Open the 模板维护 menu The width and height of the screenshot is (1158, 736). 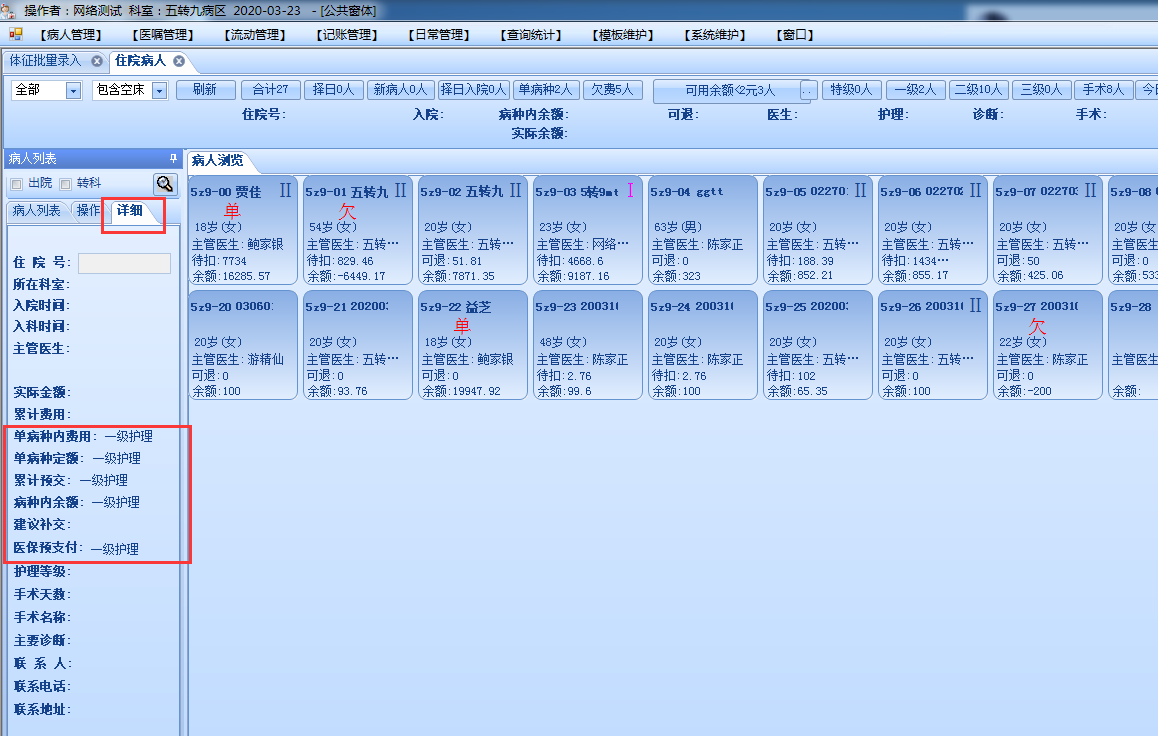coord(623,35)
